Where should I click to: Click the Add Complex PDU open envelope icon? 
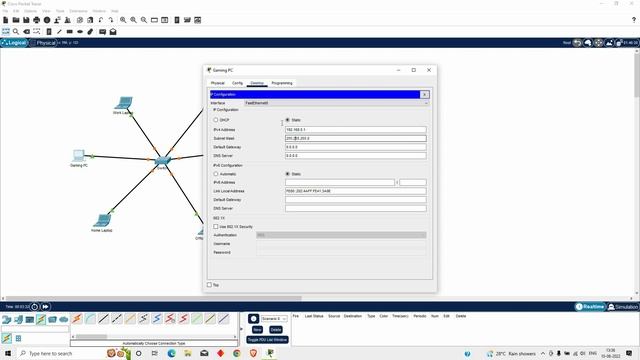pyautogui.click(x=113, y=31)
